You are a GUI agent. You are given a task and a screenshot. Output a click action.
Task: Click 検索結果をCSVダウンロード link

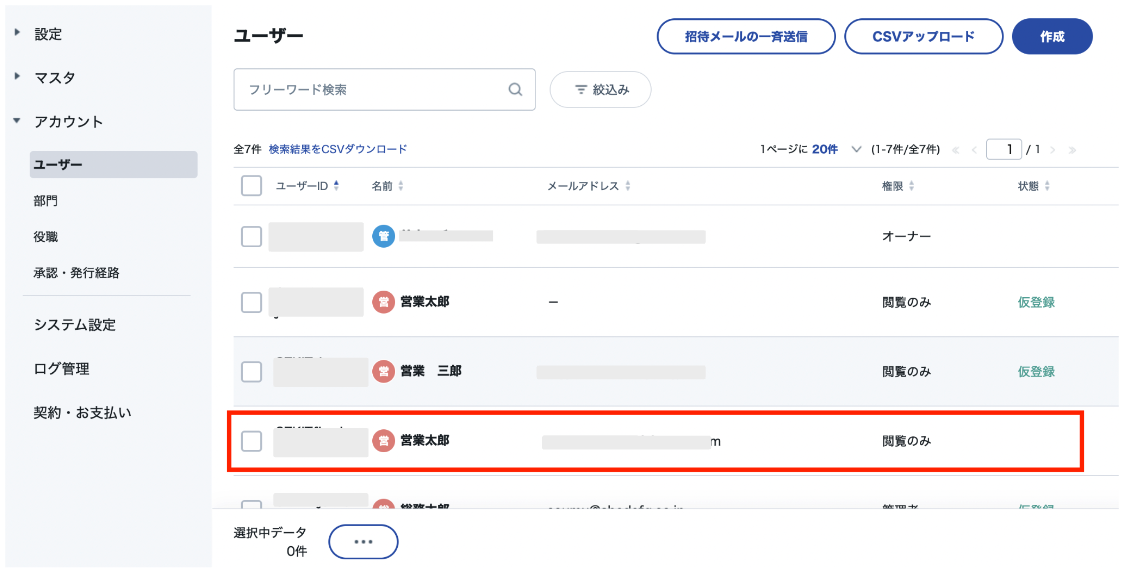pos(338,149)
